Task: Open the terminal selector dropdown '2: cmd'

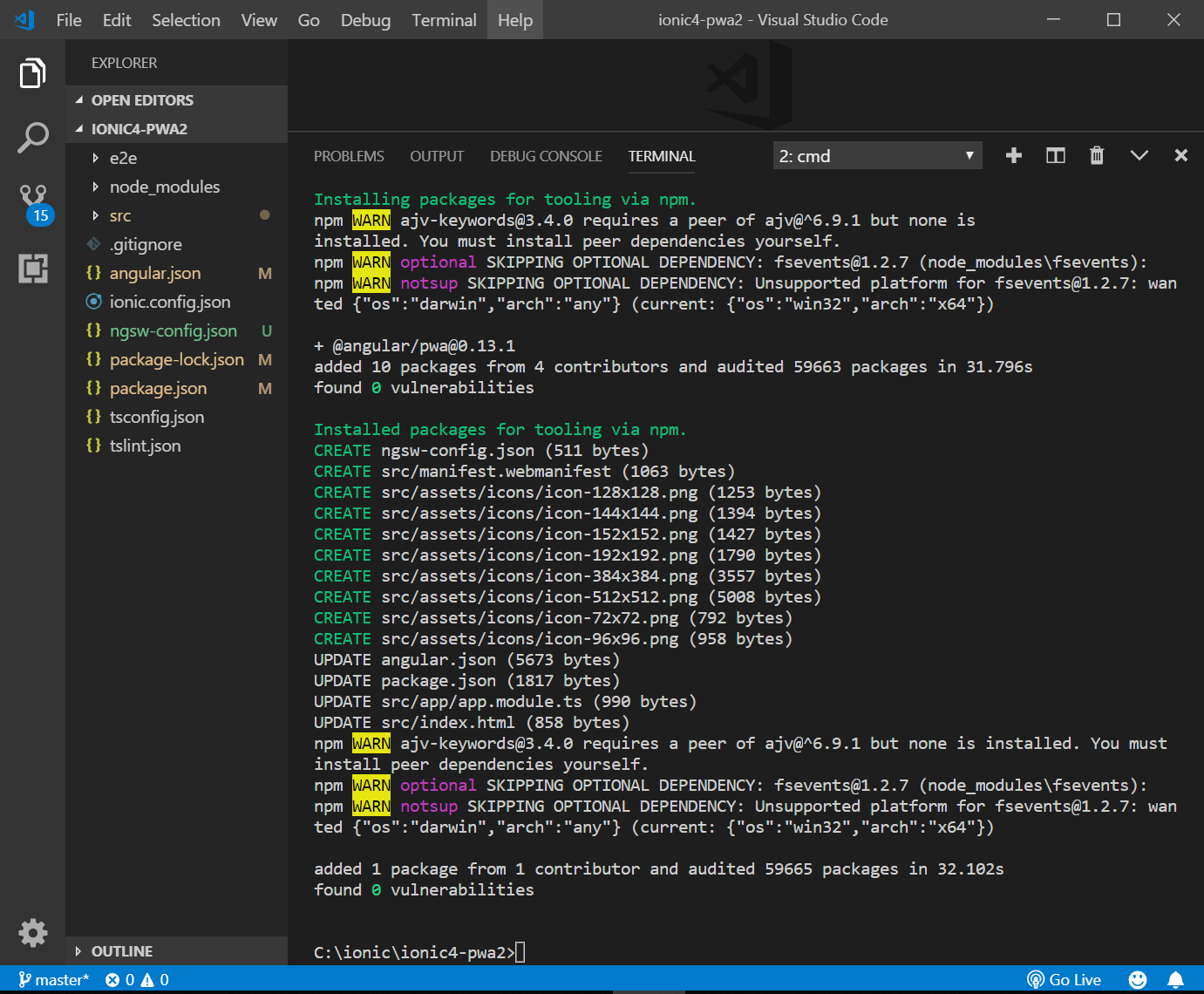Action: pos(877,156)
